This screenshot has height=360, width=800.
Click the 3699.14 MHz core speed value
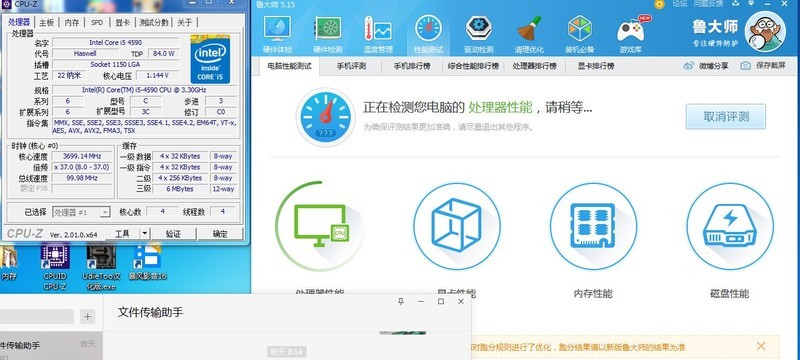pos(82,156)
